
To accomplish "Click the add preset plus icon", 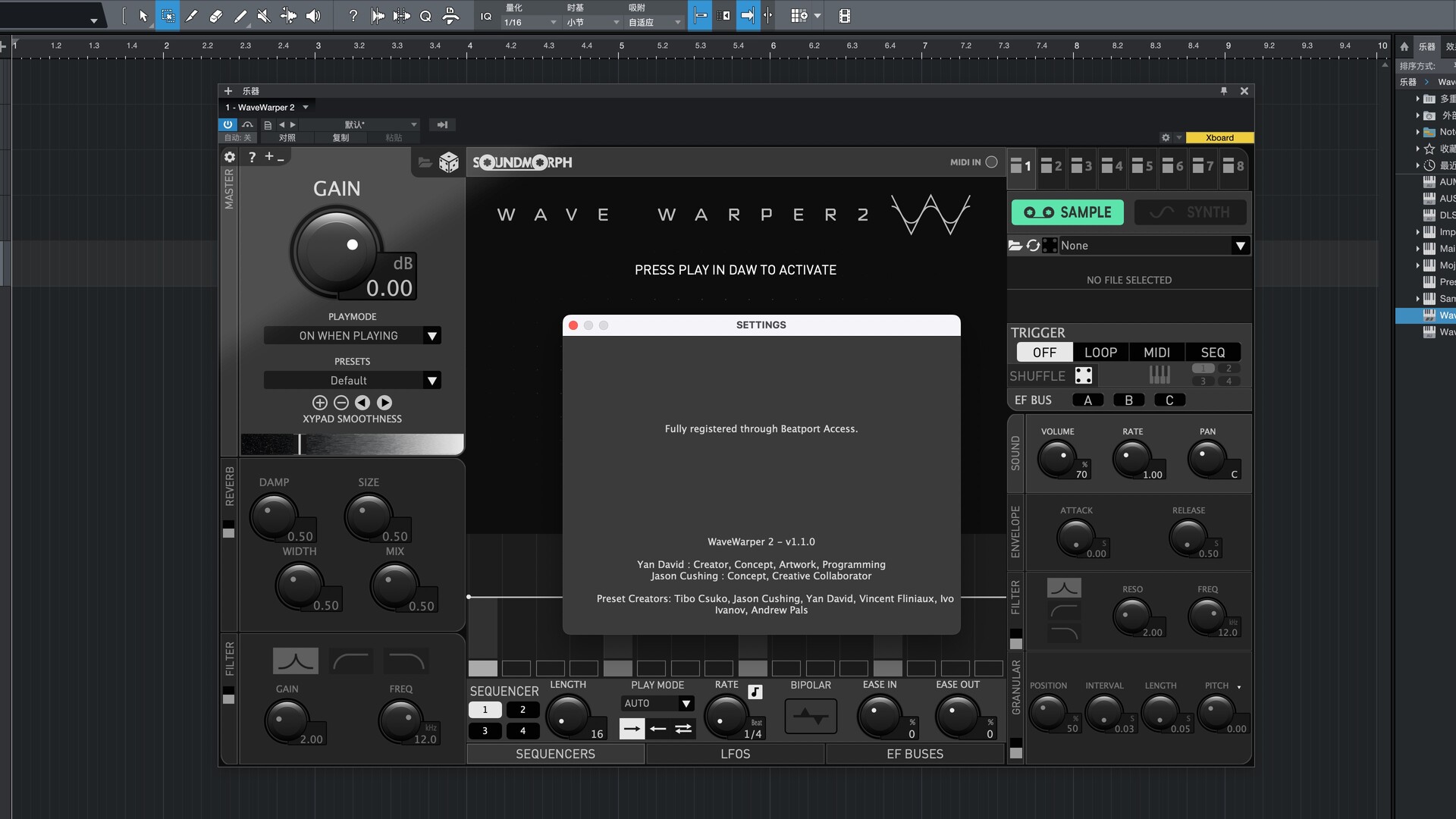I will (319, 403).
